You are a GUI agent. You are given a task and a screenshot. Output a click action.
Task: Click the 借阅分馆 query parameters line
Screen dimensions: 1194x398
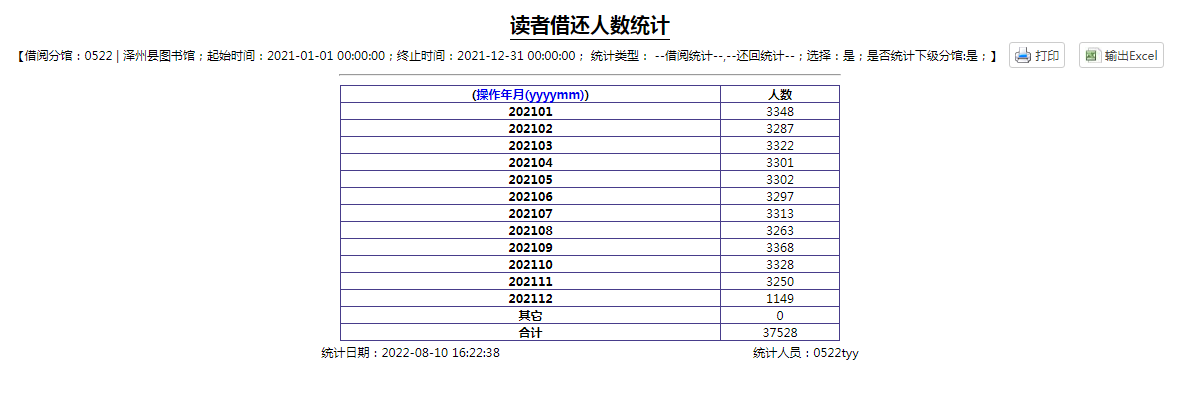[x=506, y=56]
